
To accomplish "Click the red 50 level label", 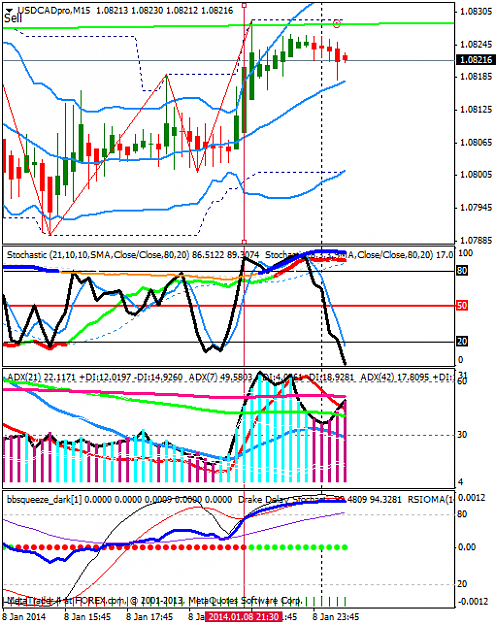I will [462, 306].
